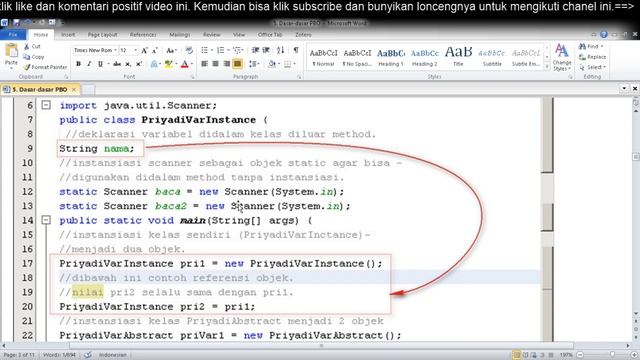Click the Zoom In plus button
This screenshot has height=360, width=640.
634,355
